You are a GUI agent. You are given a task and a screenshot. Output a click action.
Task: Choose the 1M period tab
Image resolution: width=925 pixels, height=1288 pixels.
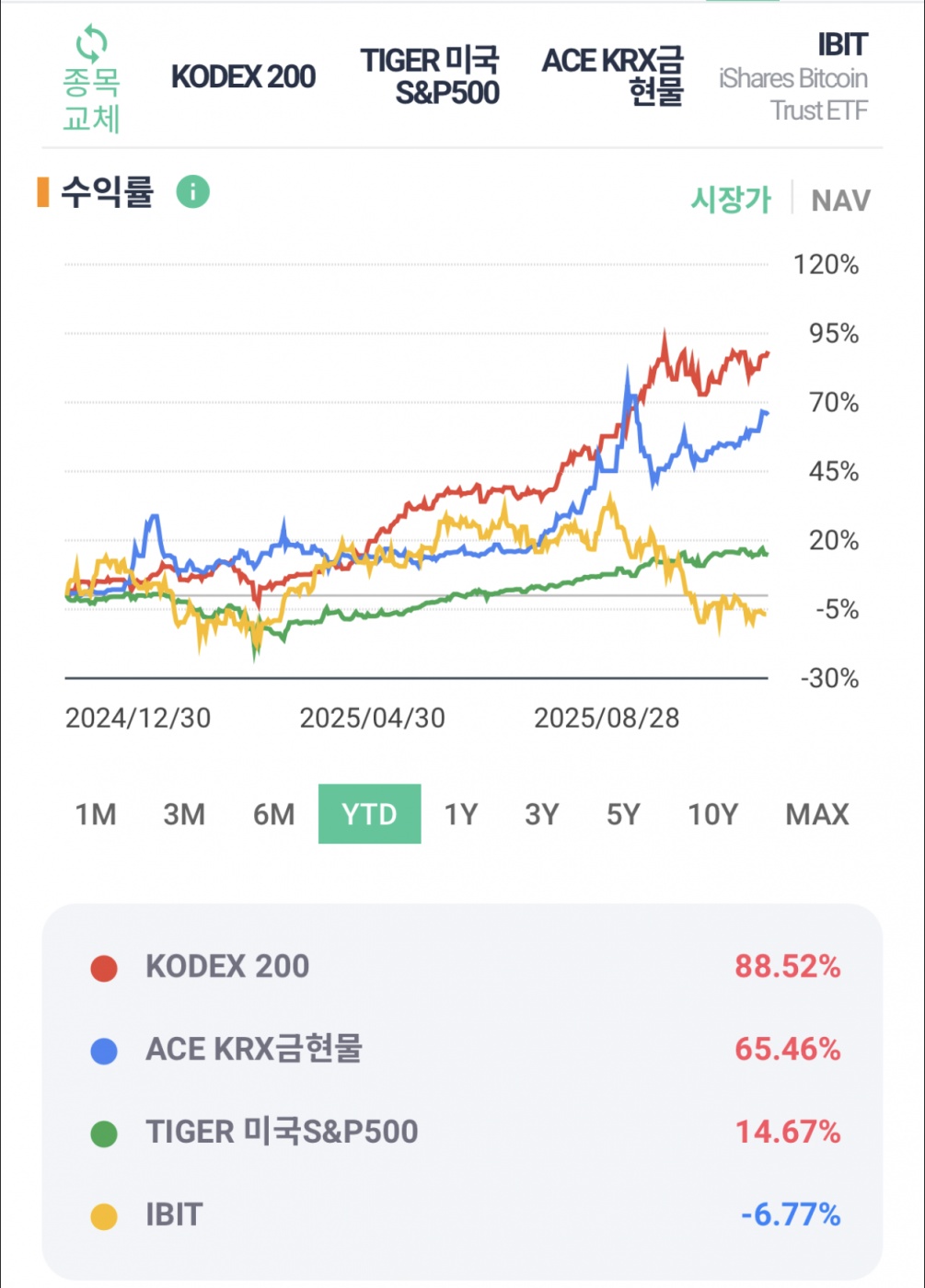tap(96, 814)
